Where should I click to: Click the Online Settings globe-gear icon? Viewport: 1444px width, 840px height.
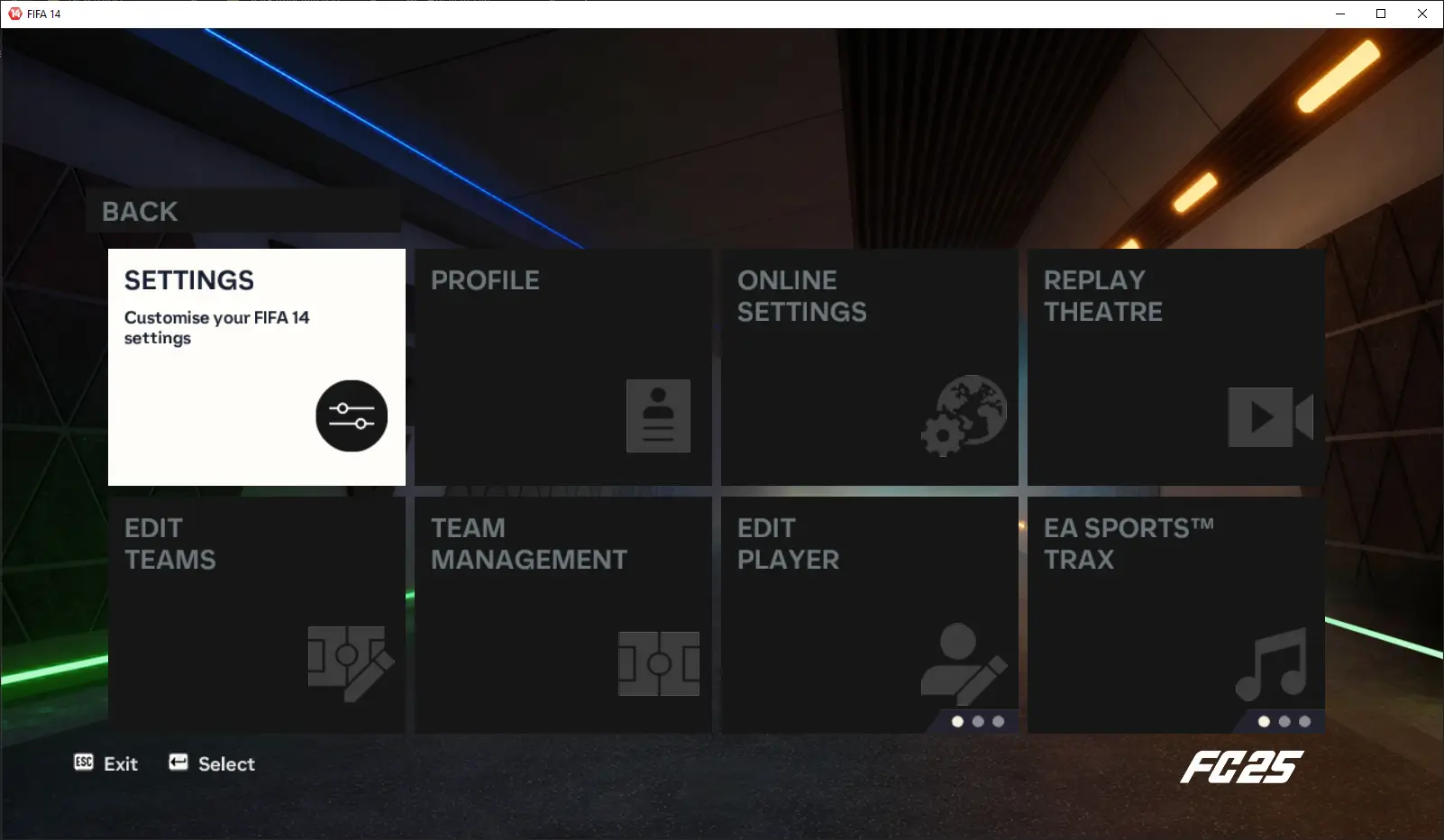(964, 415)
